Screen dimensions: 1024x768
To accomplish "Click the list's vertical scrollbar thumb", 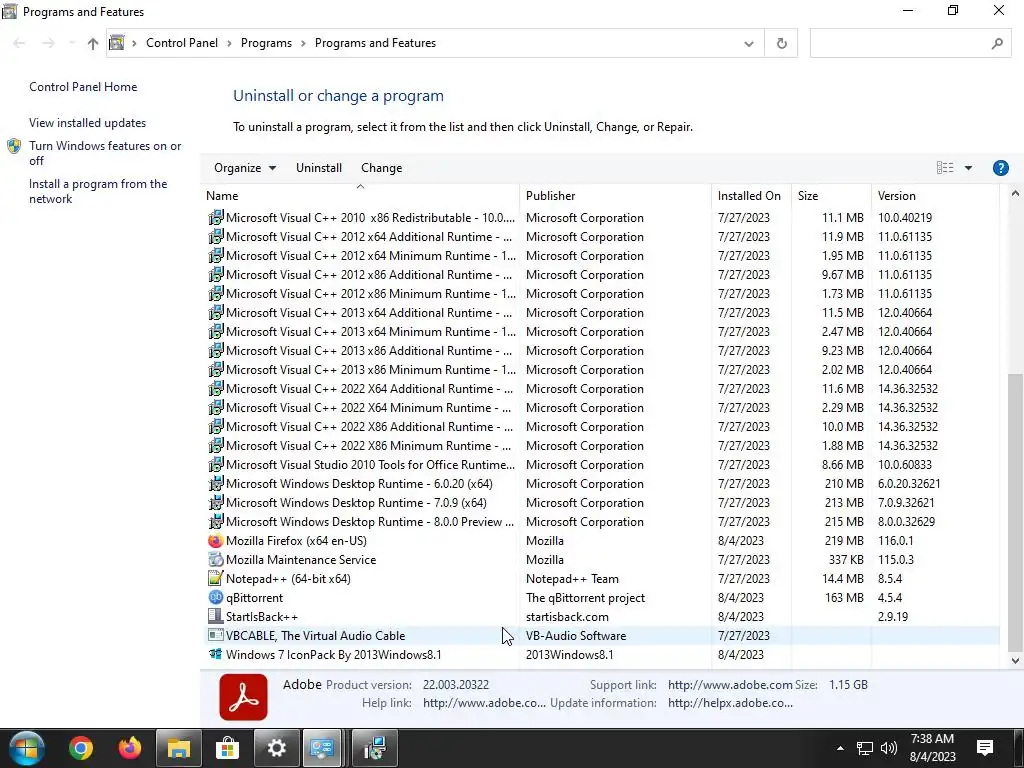I will click(1015, 513).
